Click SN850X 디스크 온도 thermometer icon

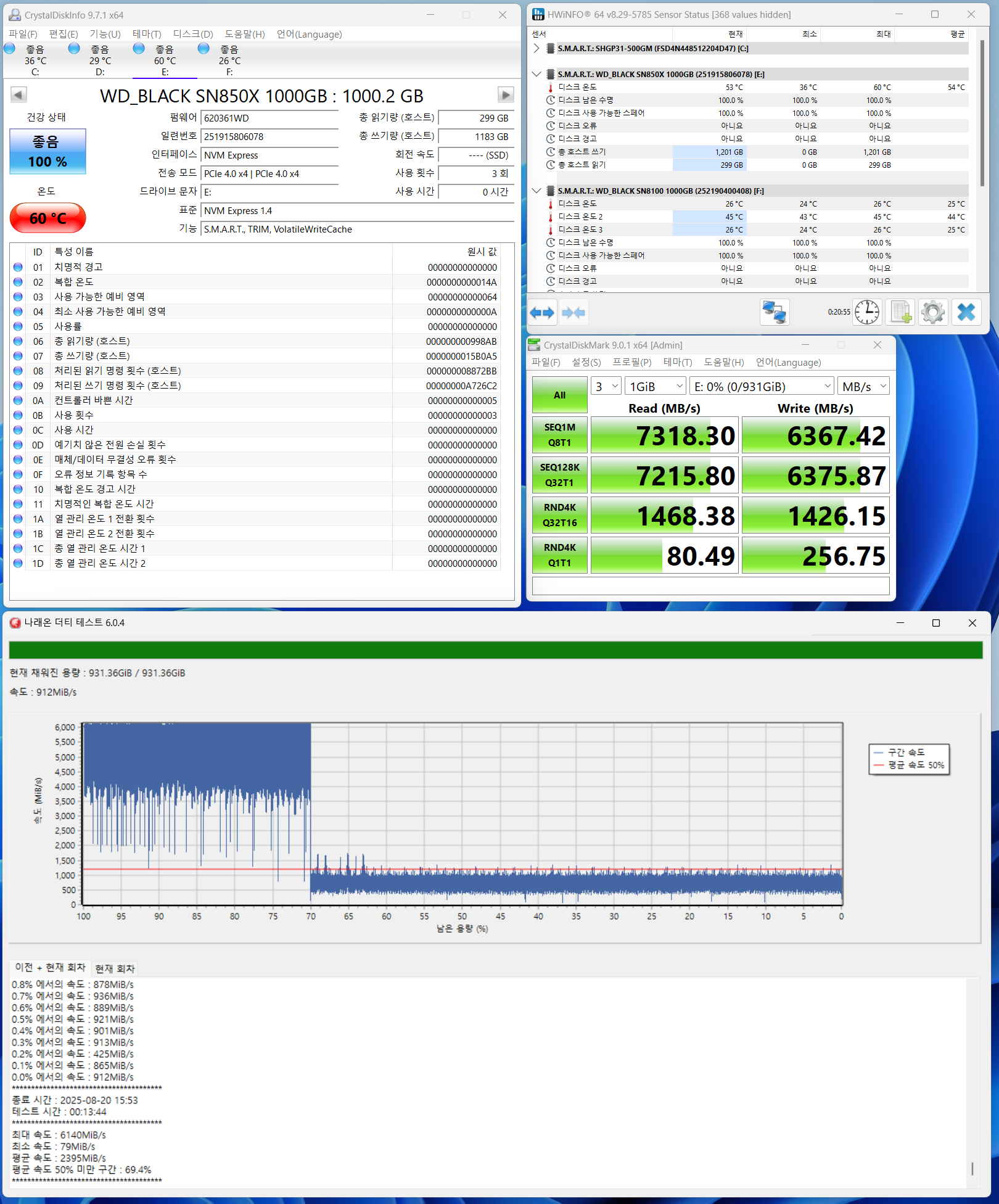tap(551, 87)
